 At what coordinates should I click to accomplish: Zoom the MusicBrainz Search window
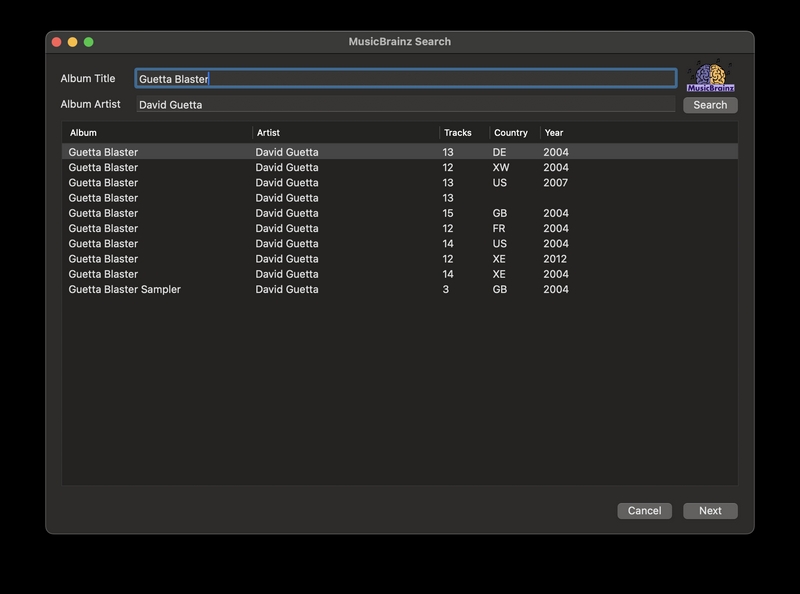pyautogui.click(x=89, y=42)
